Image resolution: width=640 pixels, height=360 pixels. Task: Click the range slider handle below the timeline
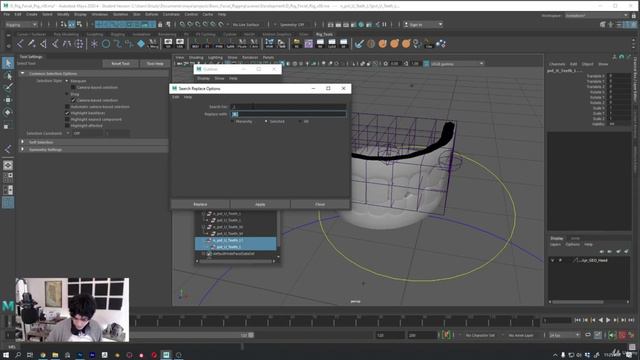(251, 335)
